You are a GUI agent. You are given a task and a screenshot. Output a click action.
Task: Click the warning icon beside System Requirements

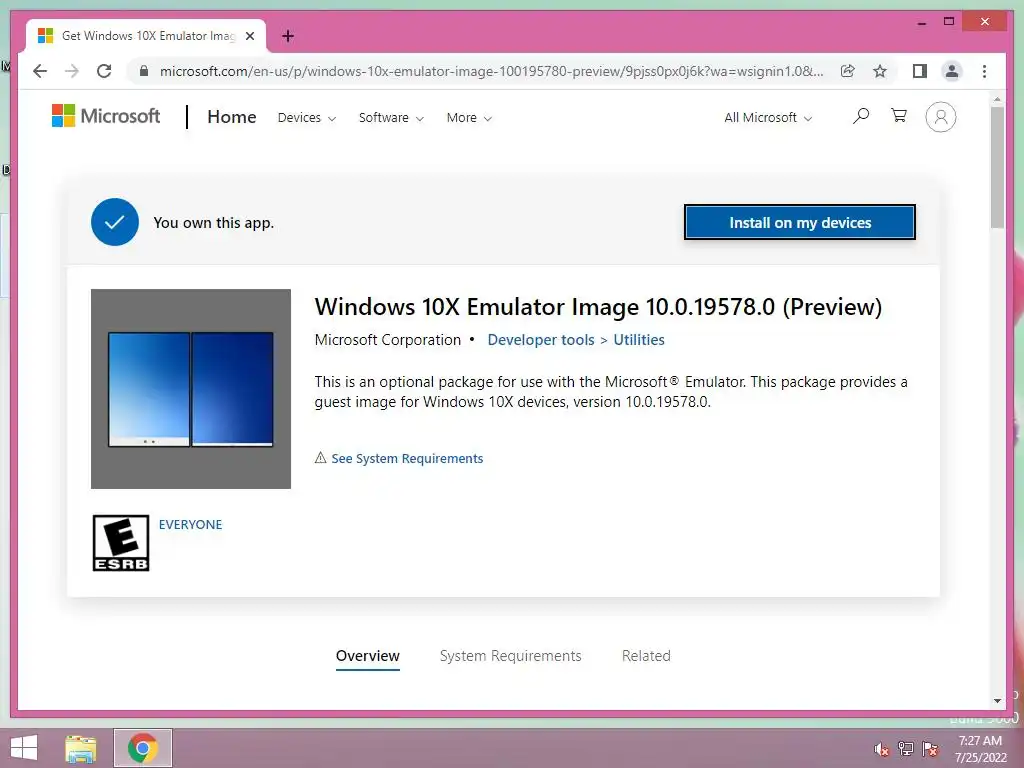320,458
